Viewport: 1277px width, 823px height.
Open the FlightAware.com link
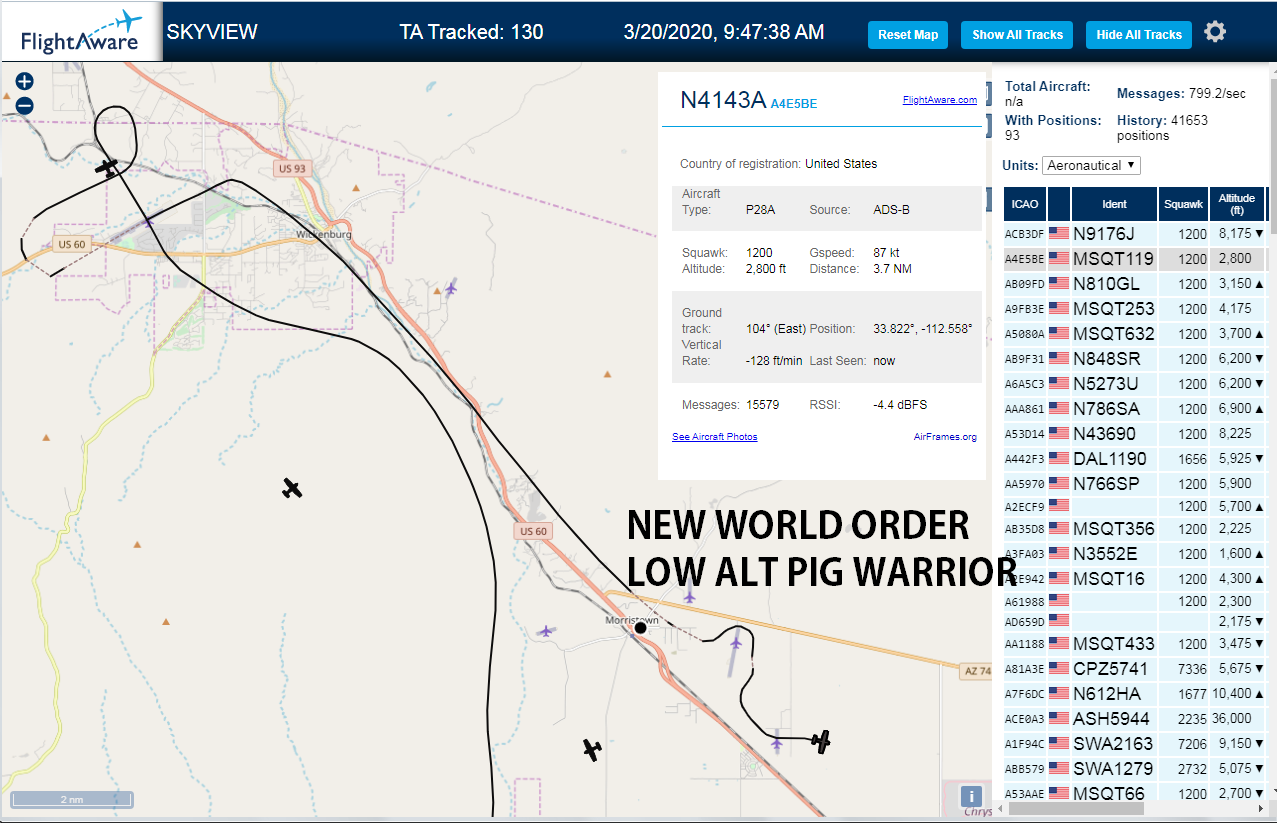pyautogui.click(x=939, y=100)
